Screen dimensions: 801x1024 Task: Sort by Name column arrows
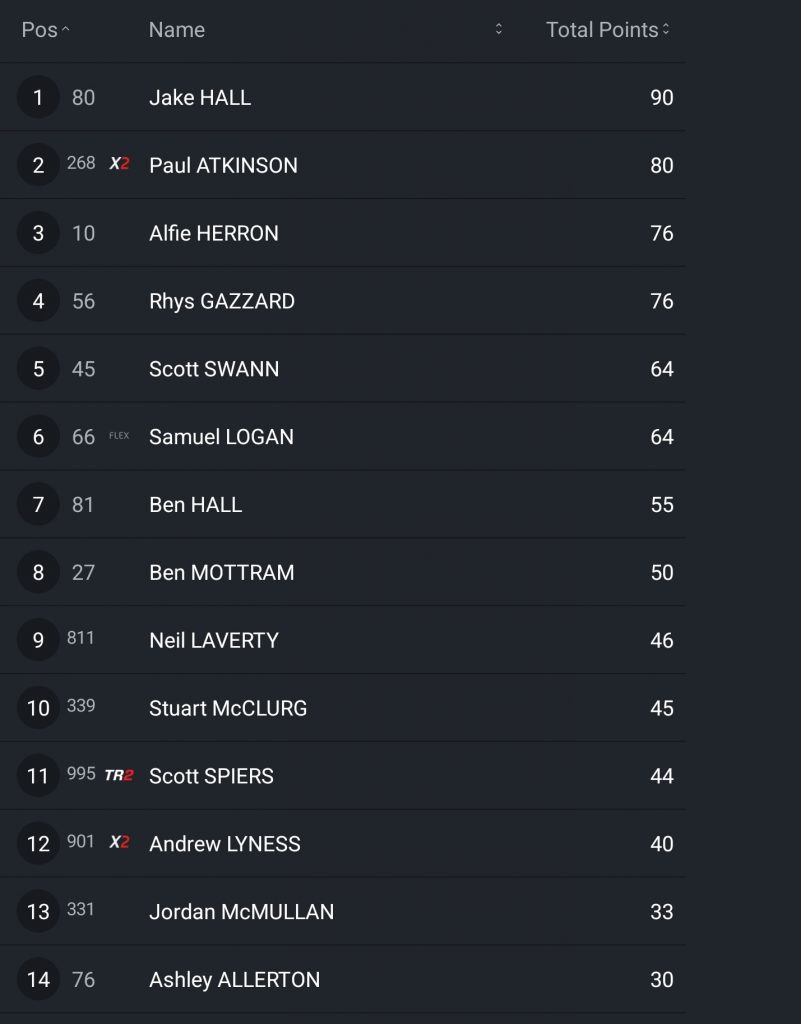pyautogui.click(x=498, y=30)
